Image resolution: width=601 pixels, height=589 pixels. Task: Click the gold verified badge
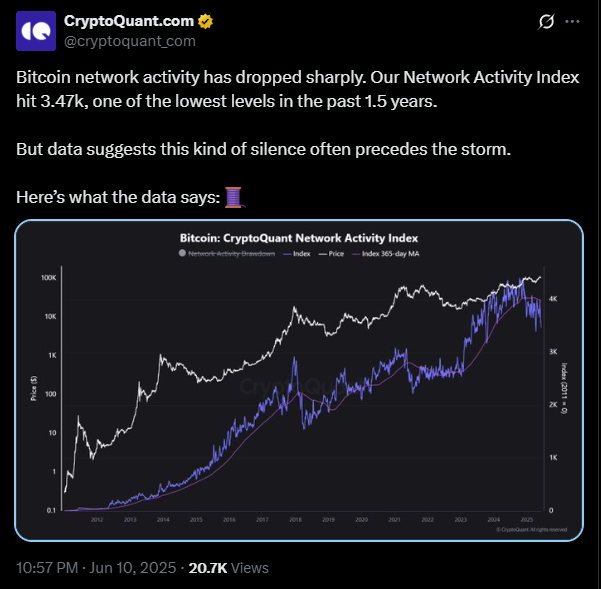(x=205, y=21)
